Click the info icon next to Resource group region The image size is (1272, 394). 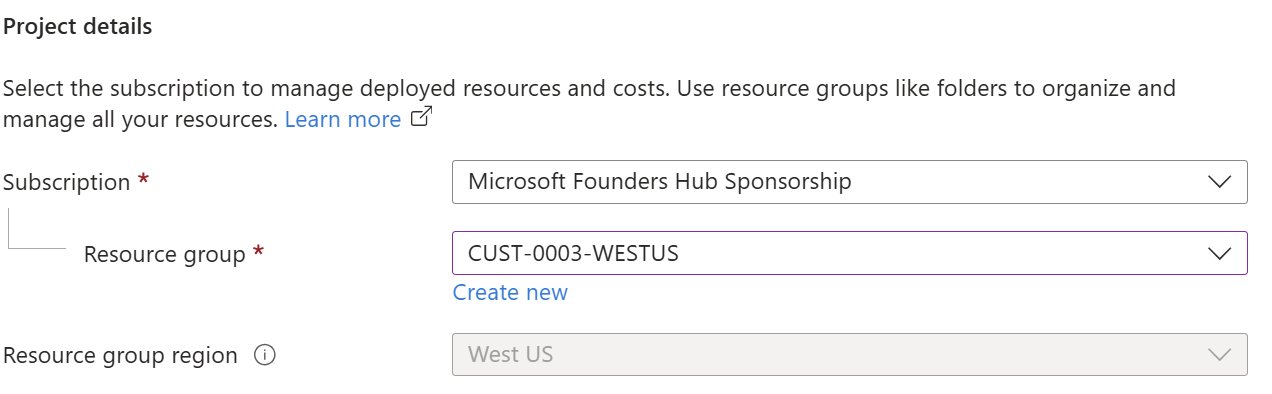point(265,355)
